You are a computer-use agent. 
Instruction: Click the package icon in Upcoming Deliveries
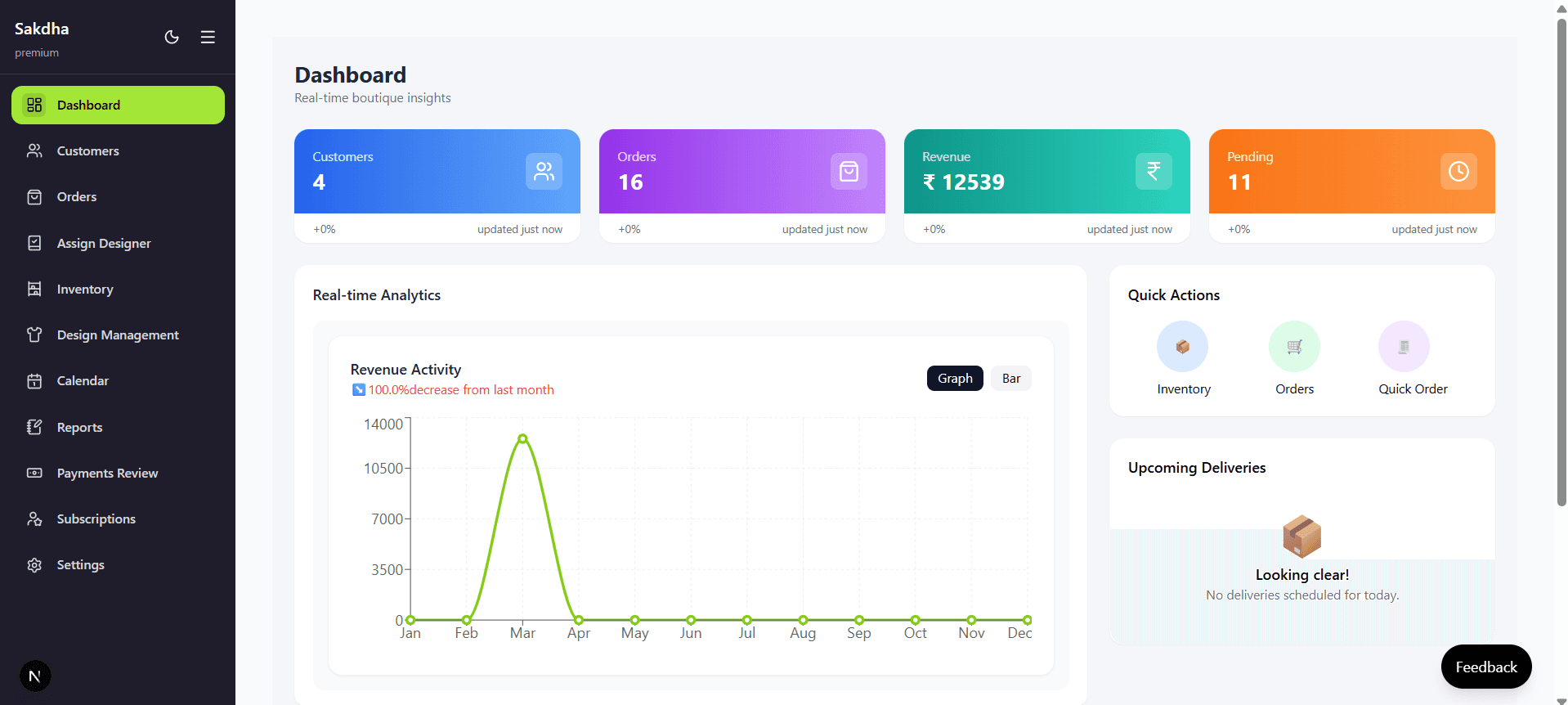tap(1302, 537)
